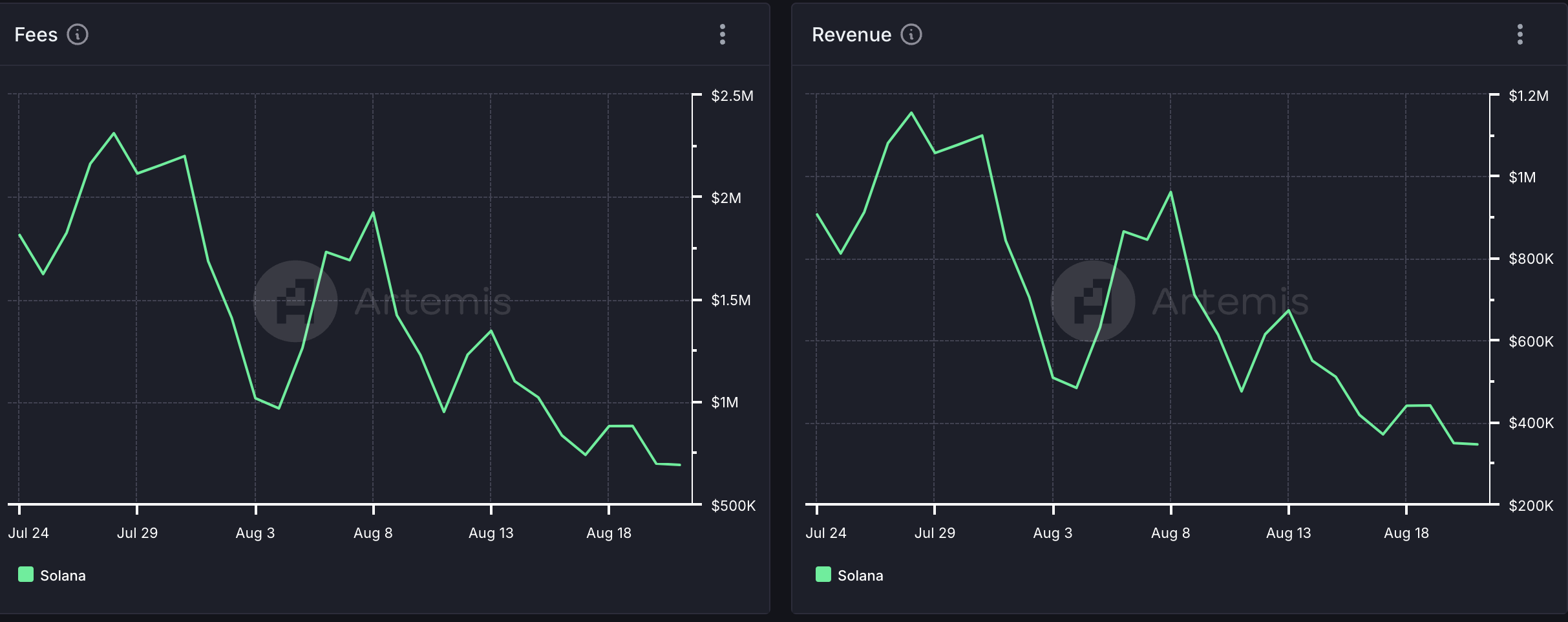Click the Jul 29 tick on Fees axis
The image size is (1568, 622).
point(137,533)
